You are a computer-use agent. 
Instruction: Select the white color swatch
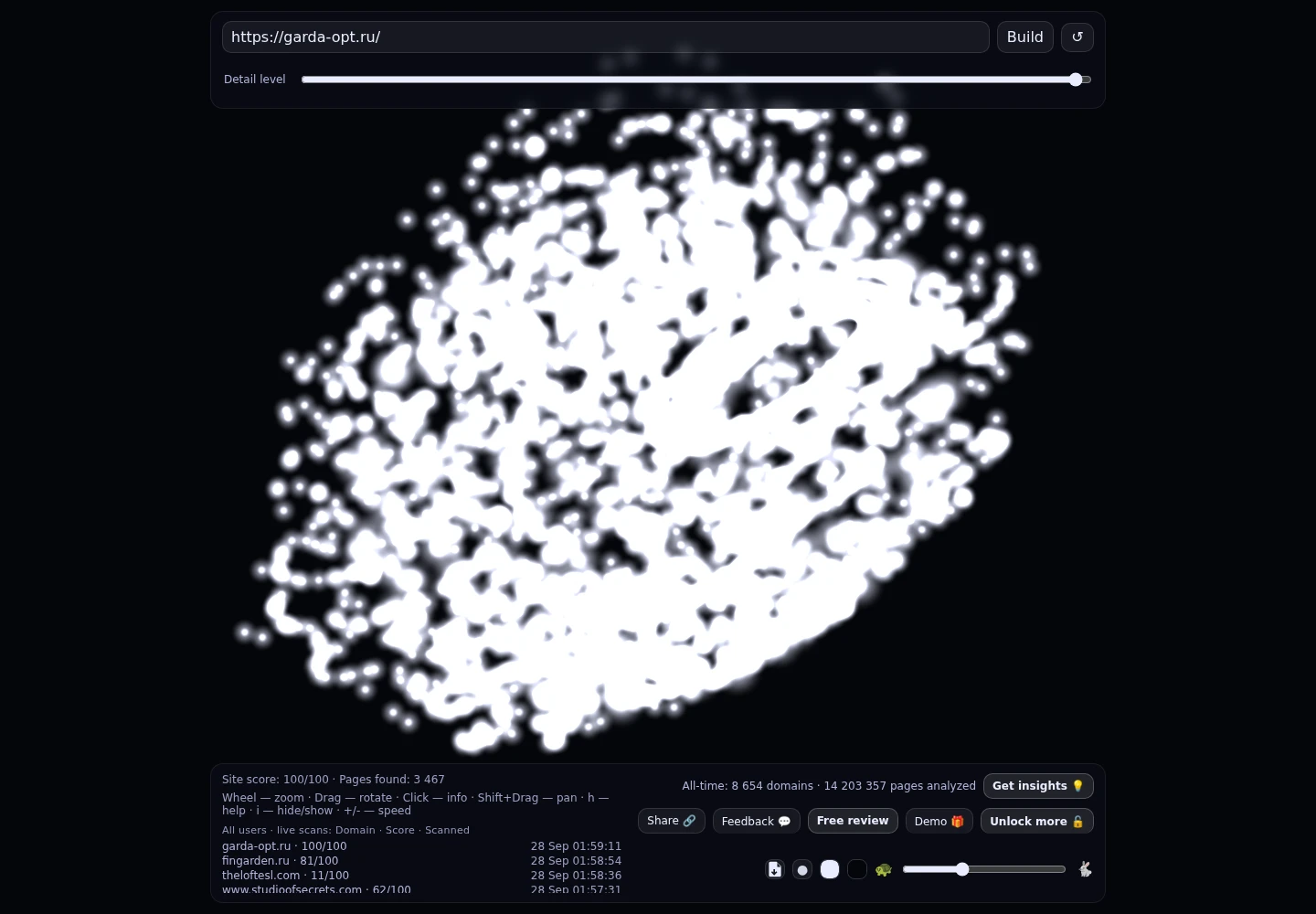(x=830, y=869)
